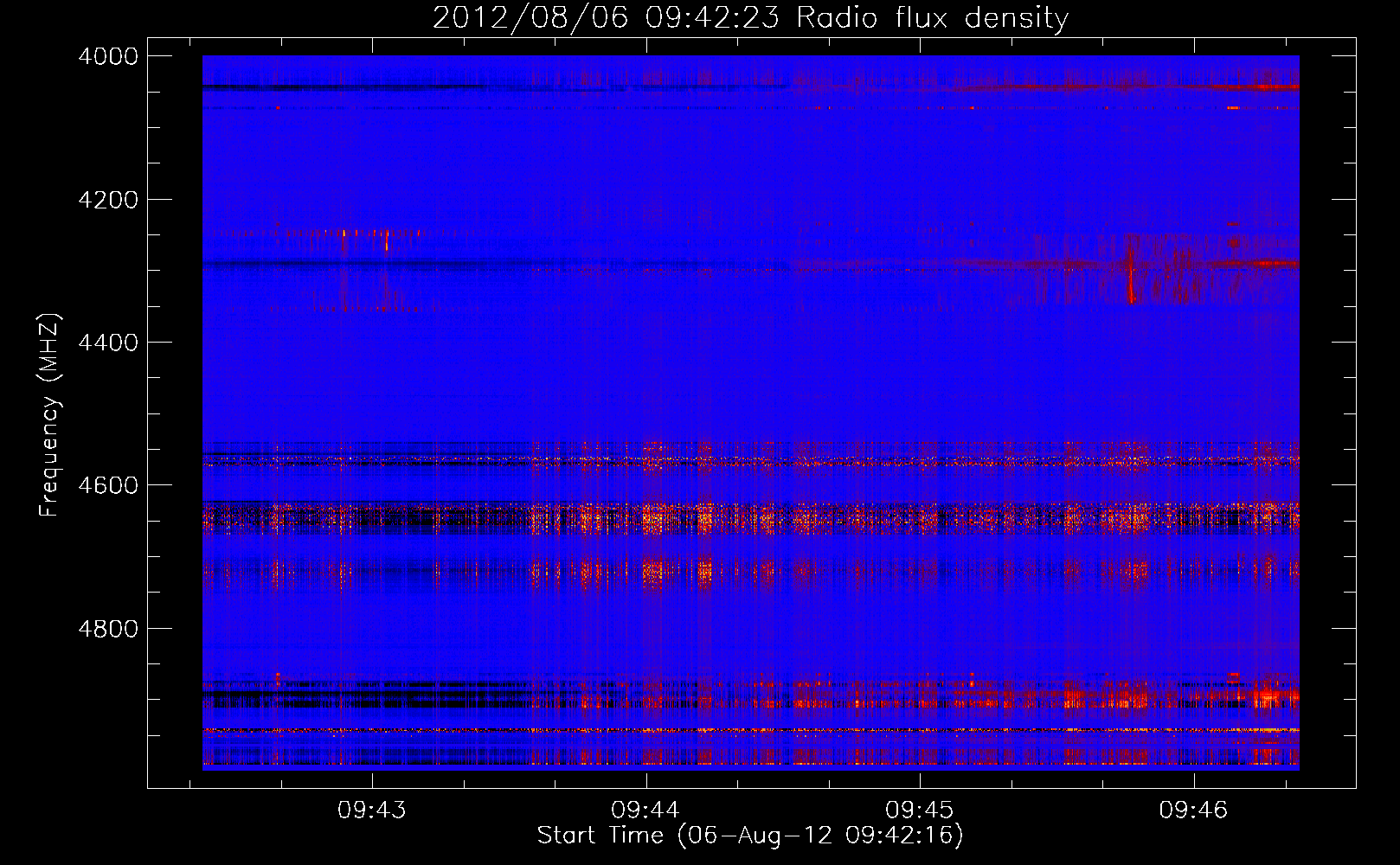Click the plot title '2012/08/06 09:42:23 Radio flux density'
Screen dimensions: 1400x865
750,18
